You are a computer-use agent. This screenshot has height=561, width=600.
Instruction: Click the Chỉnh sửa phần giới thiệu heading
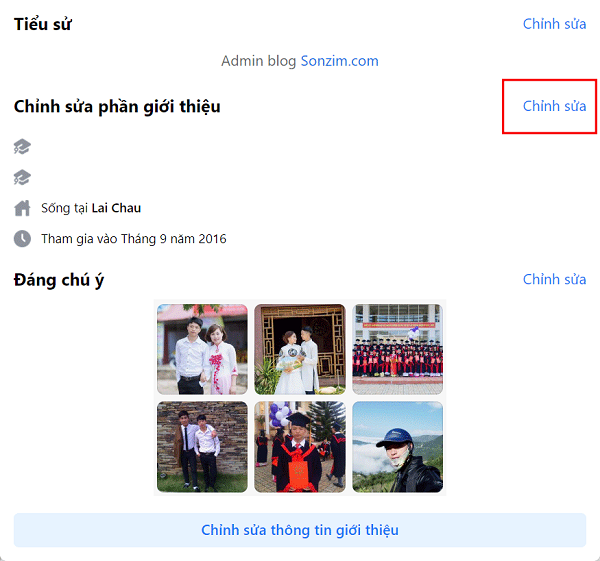(117, 106)
